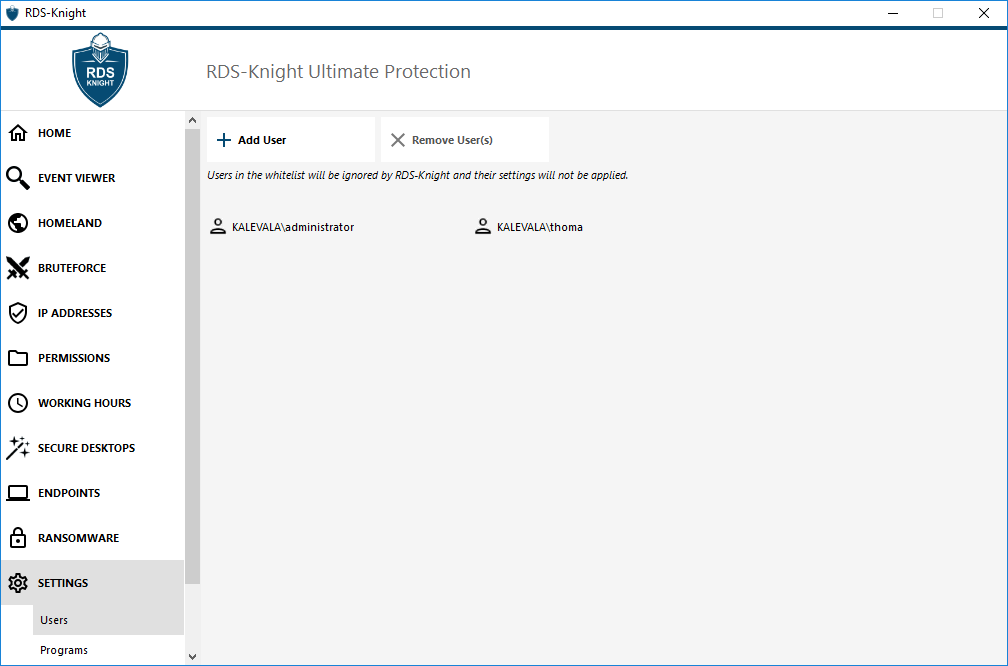Viewport: 1008px width, 666px height.
Task: Select whitelisted user KALEVALA\thoma
Action: coord(529,227)
